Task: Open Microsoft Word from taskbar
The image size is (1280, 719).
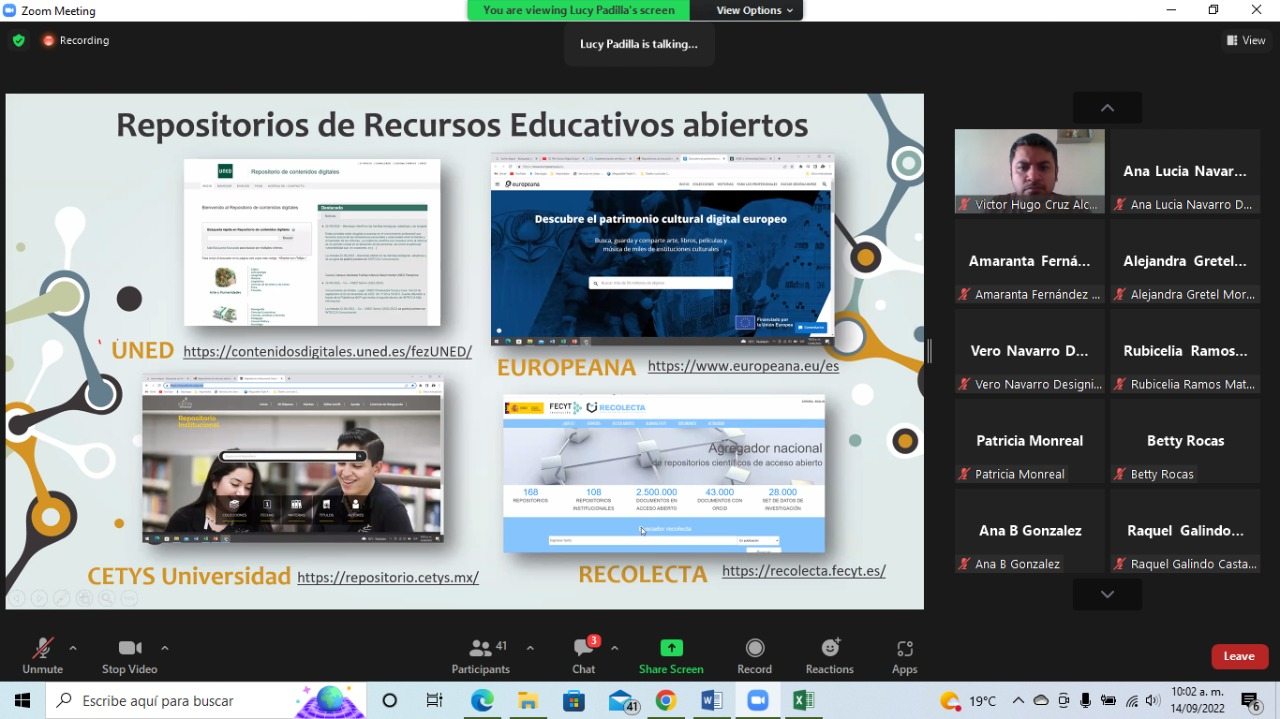Action: pyautogui.click(x=712, y=701)
